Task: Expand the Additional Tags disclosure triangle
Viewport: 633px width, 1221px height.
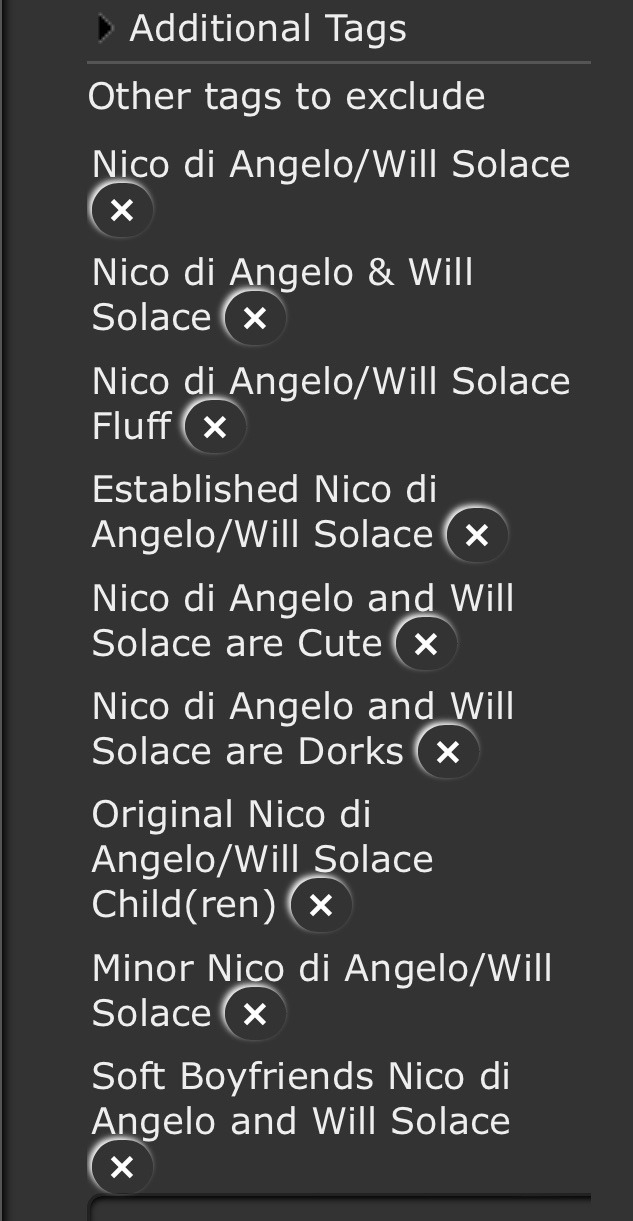Action: tap(105, 29)
